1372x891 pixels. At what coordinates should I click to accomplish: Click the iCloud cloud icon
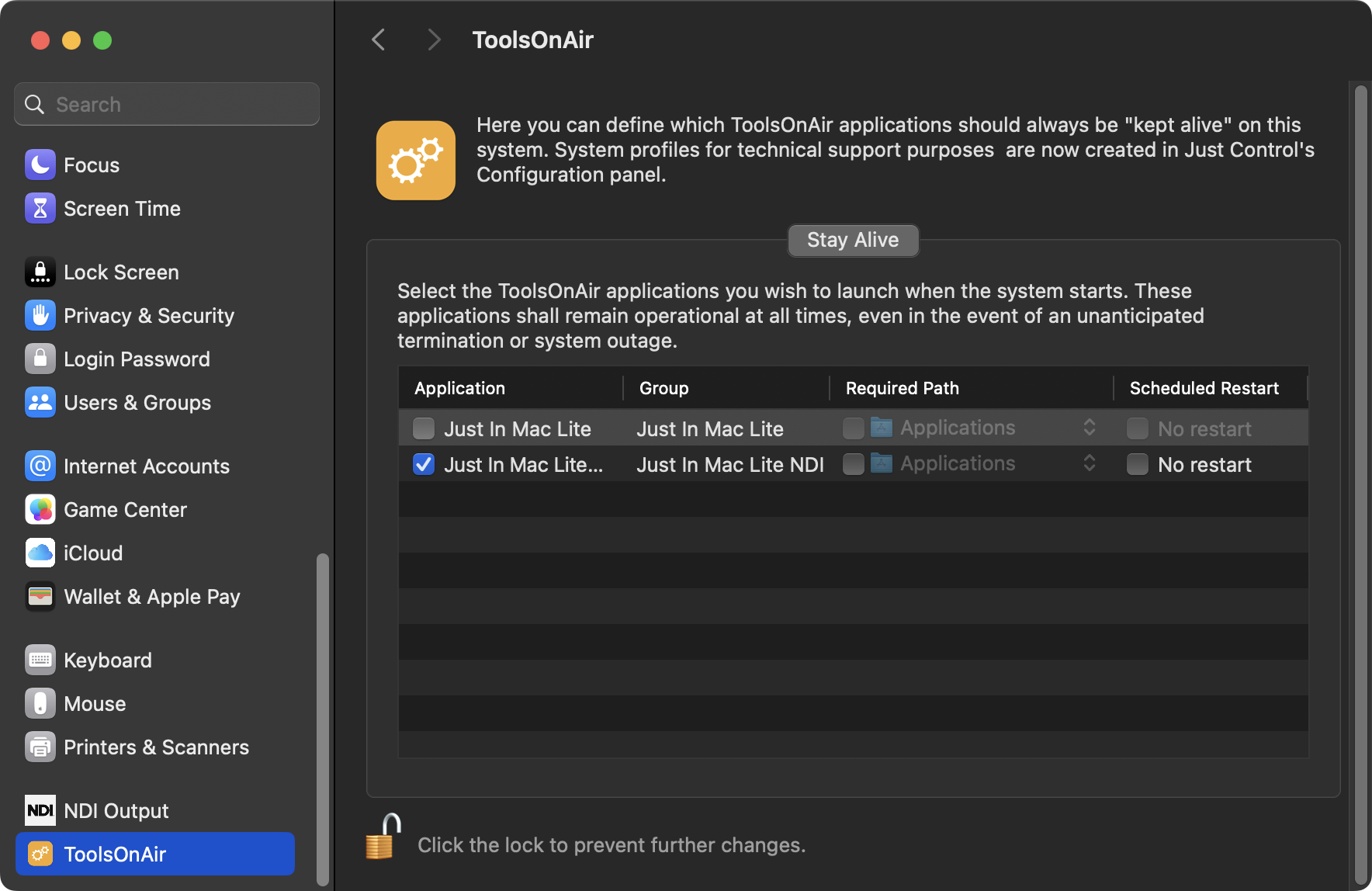[x=40, y=553]
